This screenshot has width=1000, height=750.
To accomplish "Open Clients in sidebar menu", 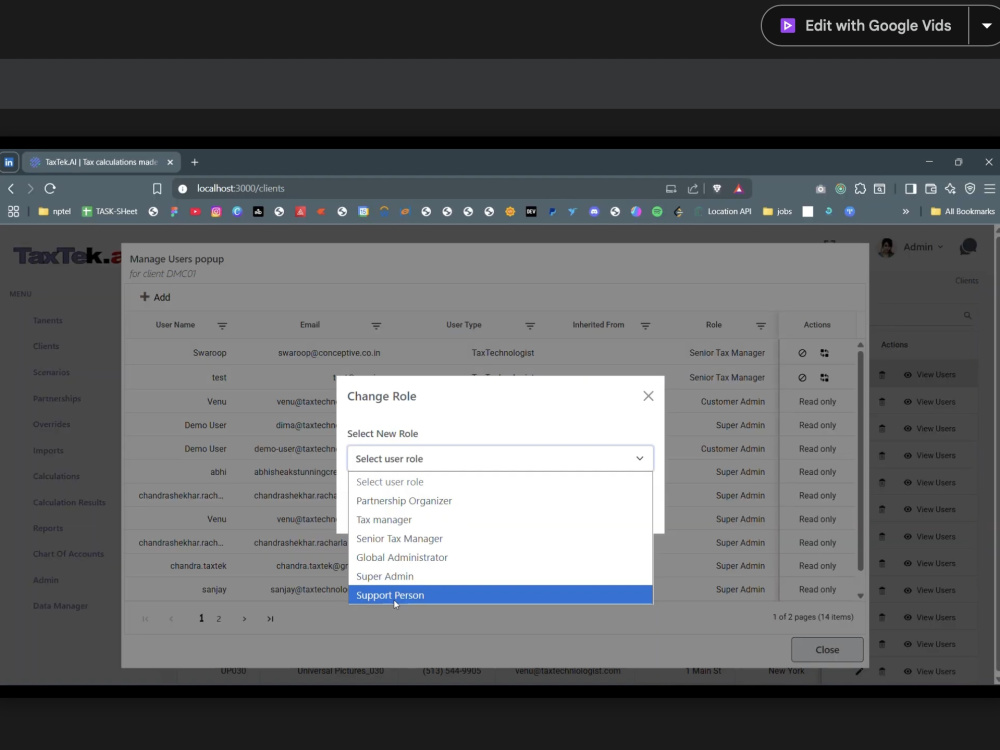I will click(x=46, y=346).
